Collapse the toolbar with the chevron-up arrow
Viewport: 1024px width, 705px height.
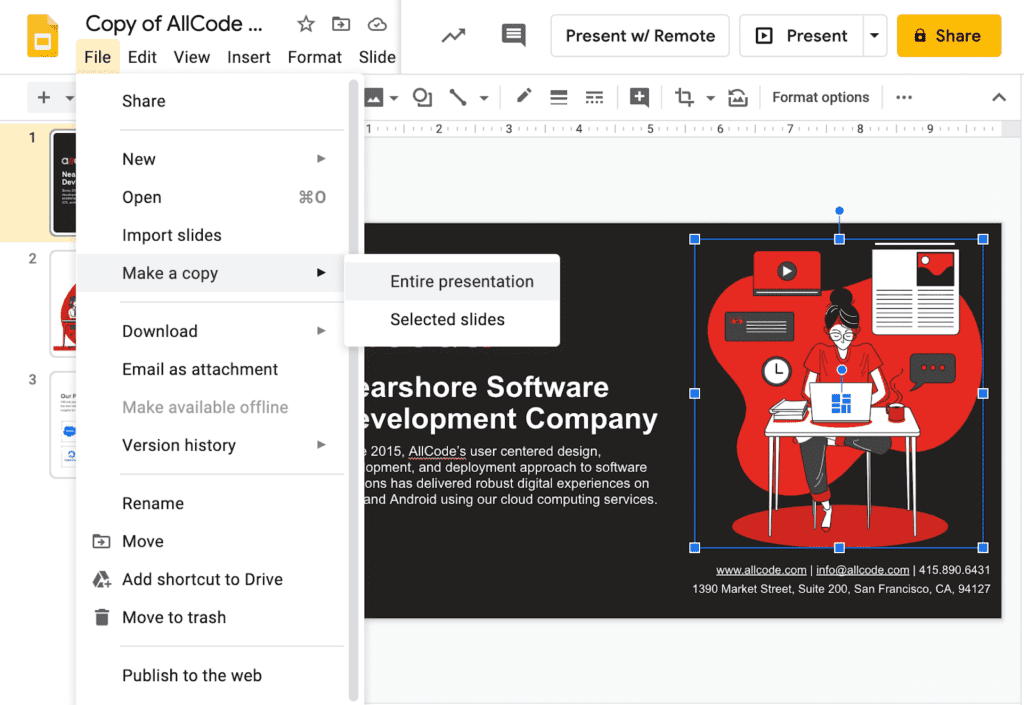[998, 97]
